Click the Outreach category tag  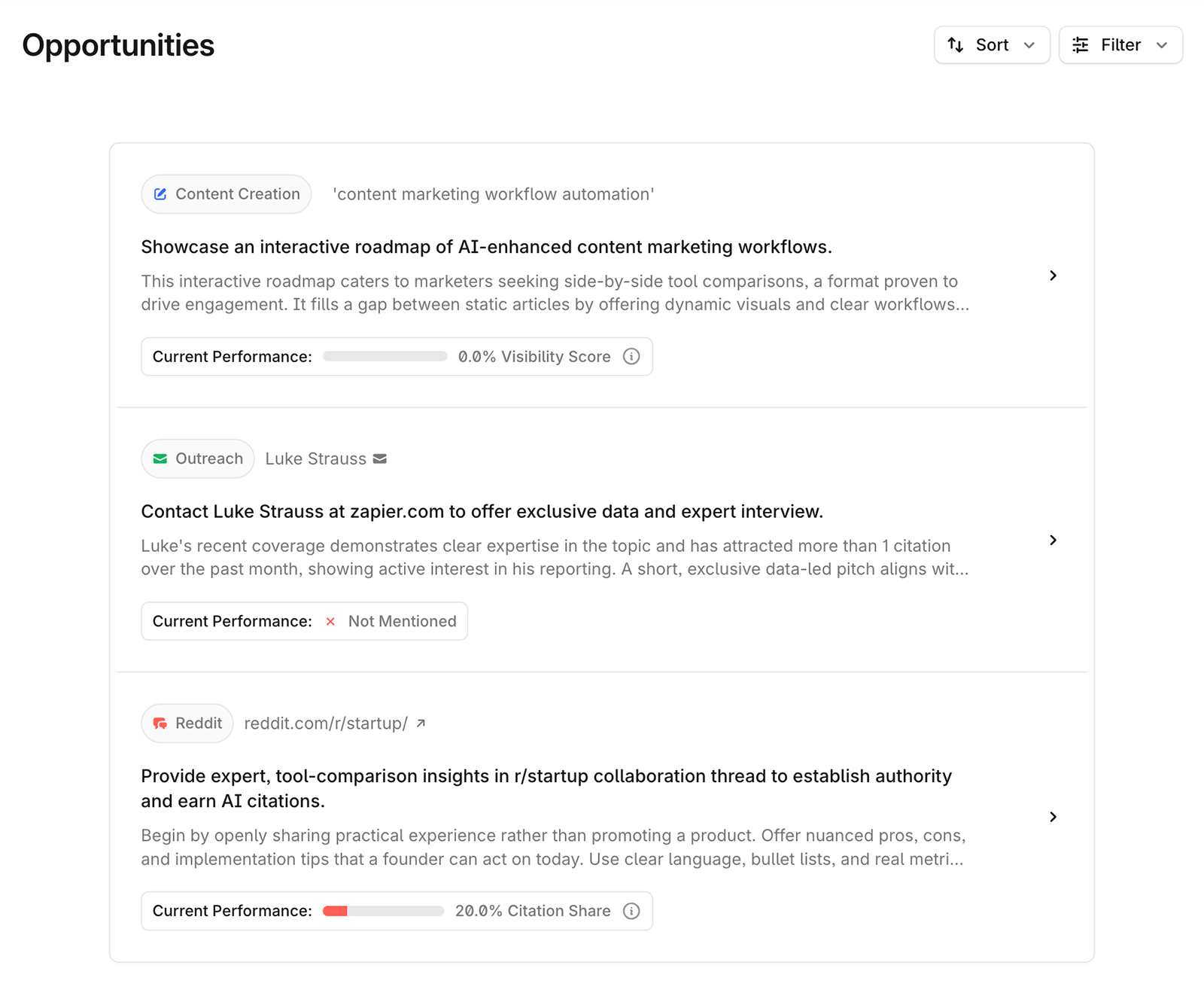[198, 458]
